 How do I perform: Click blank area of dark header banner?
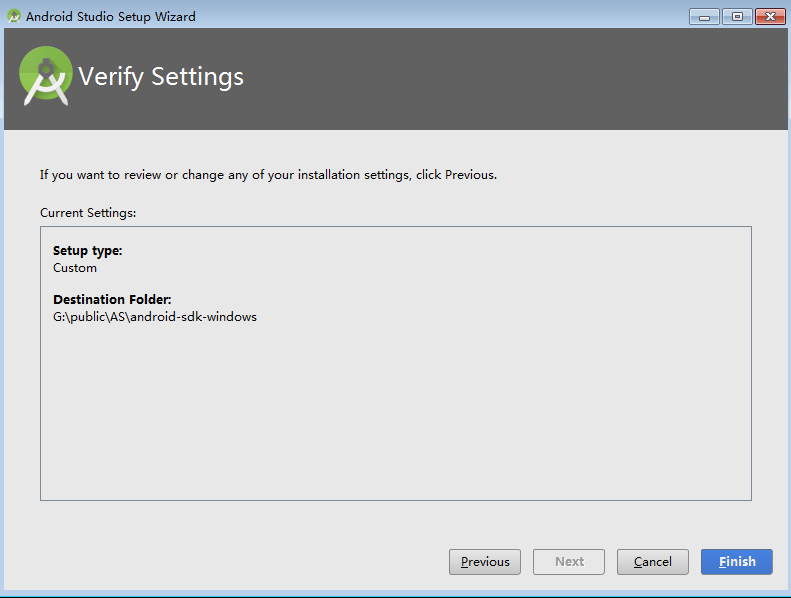tap(520, 80)
